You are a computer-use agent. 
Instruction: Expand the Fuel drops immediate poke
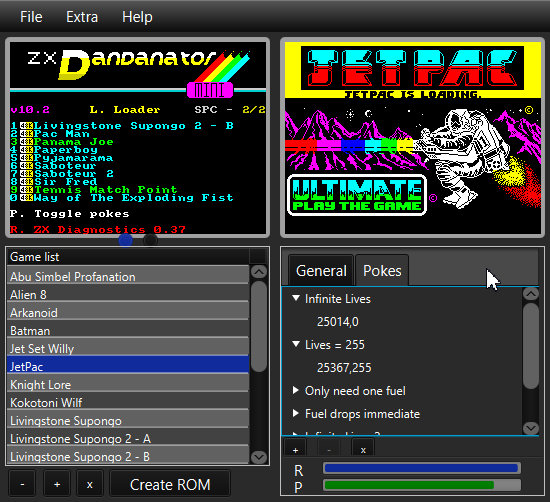pos(296,413)
